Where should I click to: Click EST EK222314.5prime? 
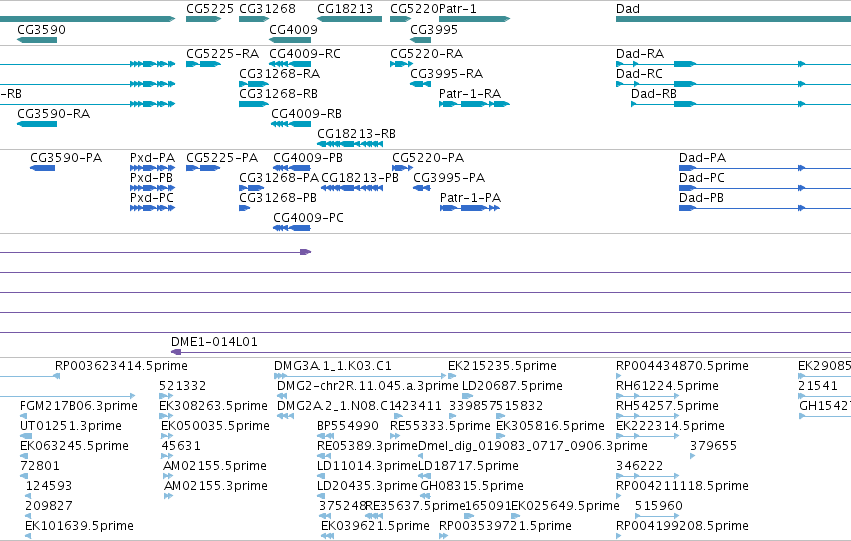[x=647, y=436]
